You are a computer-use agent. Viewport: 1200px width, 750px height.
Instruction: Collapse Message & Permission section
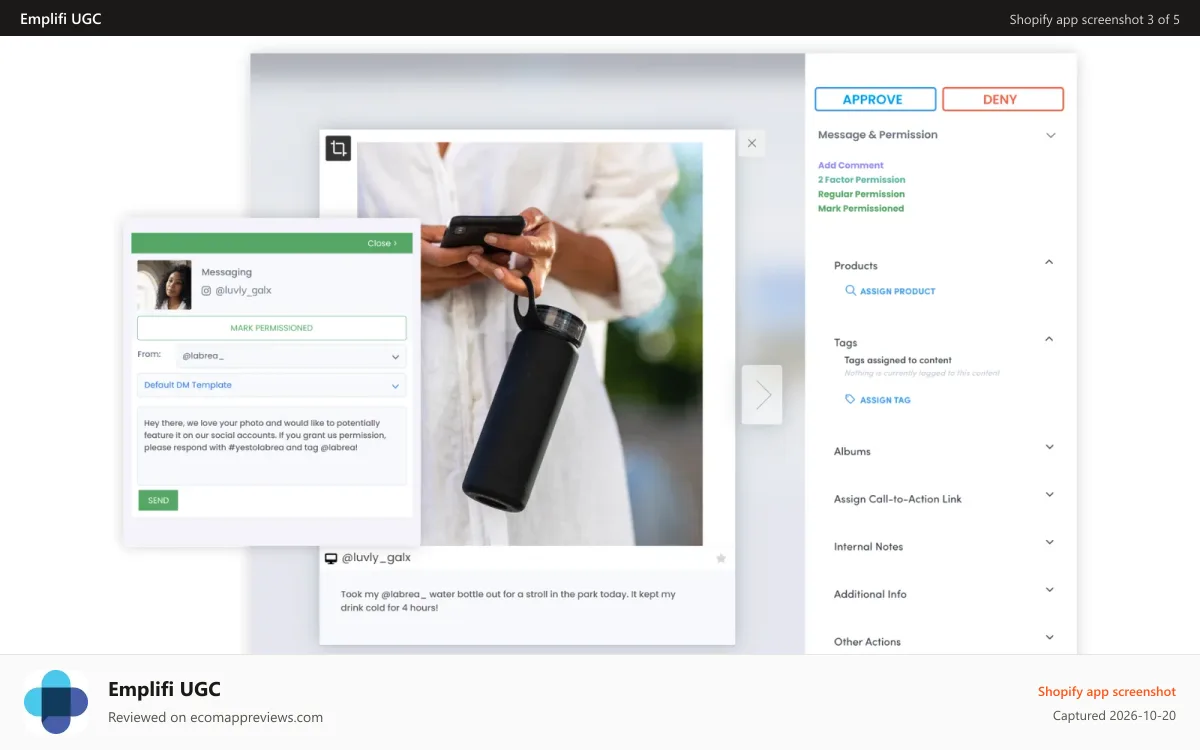coord(1050,135)
